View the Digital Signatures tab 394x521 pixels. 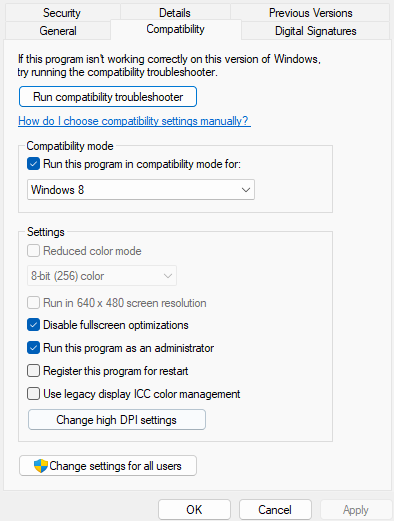(316, 31)
